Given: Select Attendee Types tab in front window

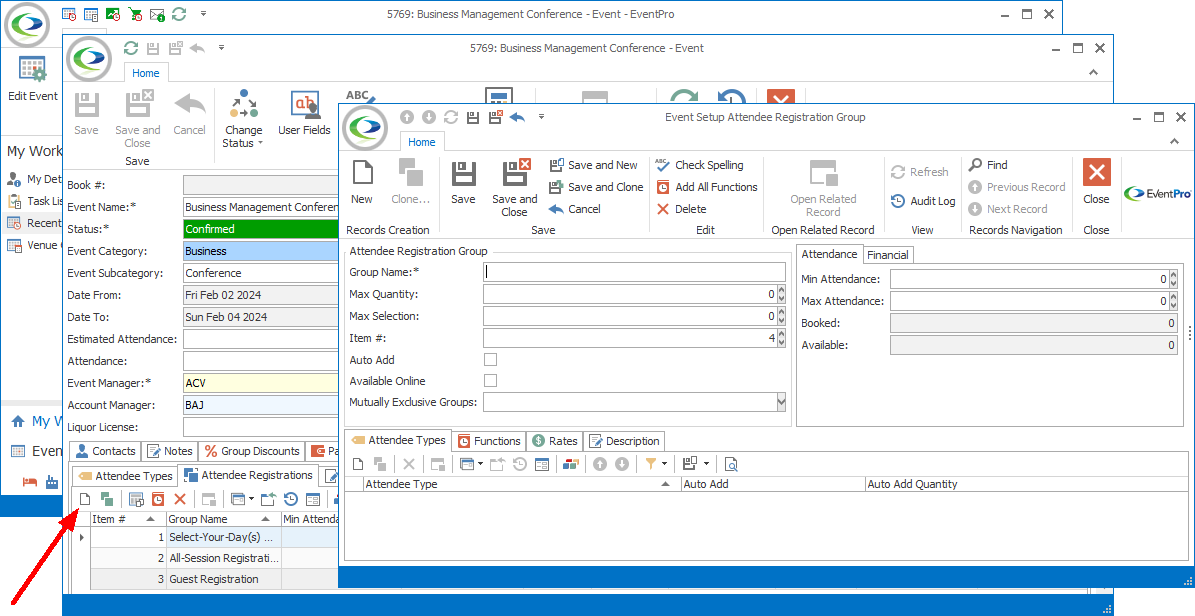Looking at the screenshot, I should [x=398, y=440].
